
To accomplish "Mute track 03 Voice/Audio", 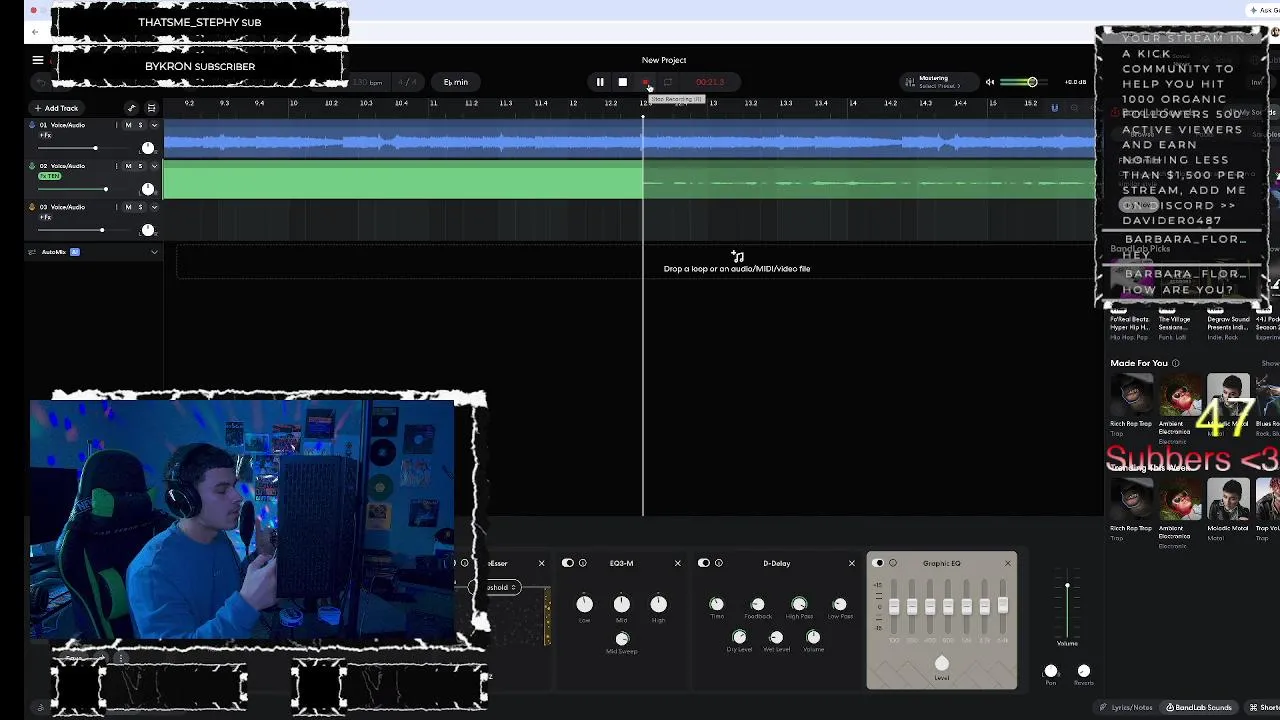I will (x=128, y=207).
